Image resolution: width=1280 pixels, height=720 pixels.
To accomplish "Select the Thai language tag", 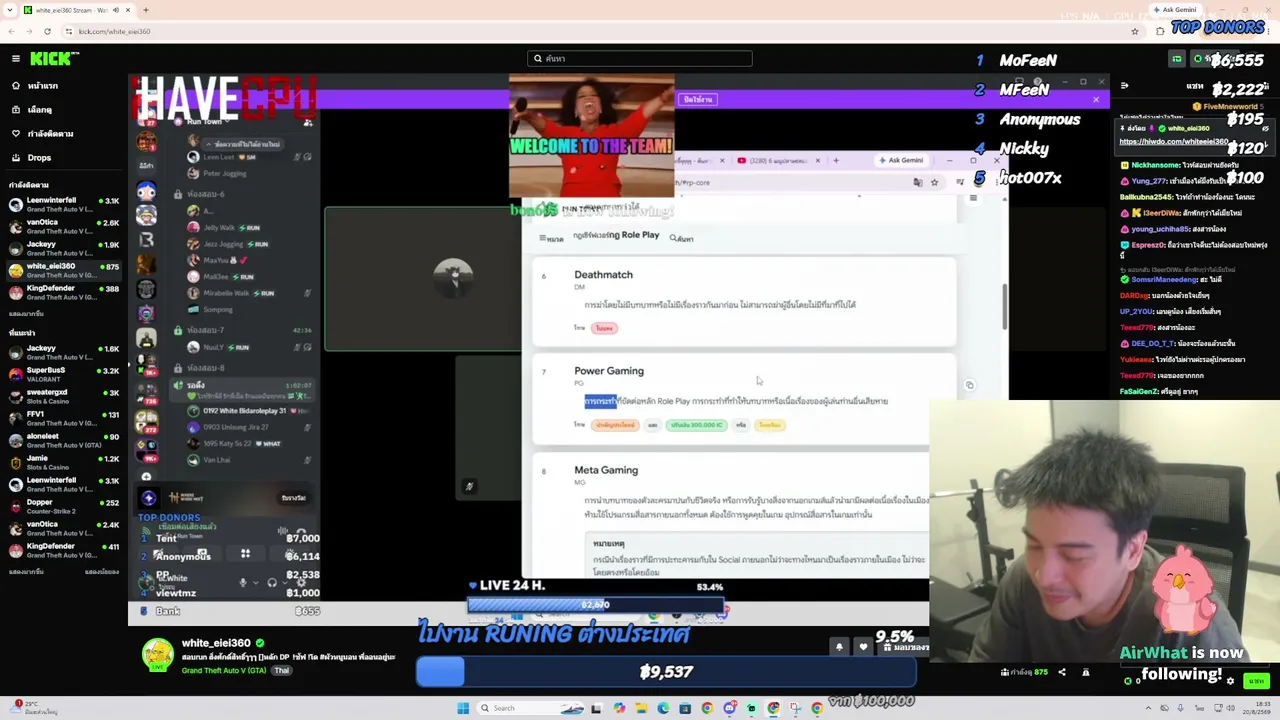I will 282,671.
